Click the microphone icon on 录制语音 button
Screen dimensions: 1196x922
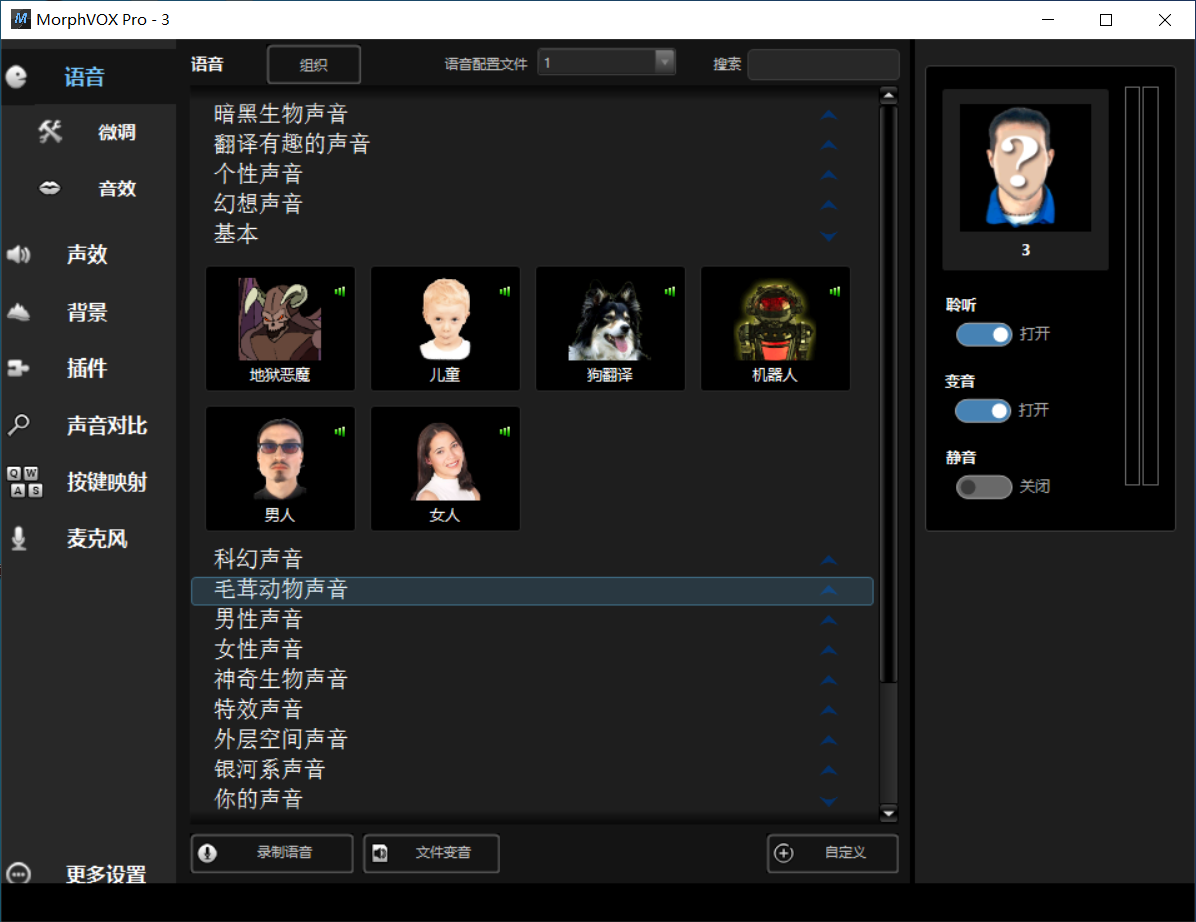pos(207,853)
